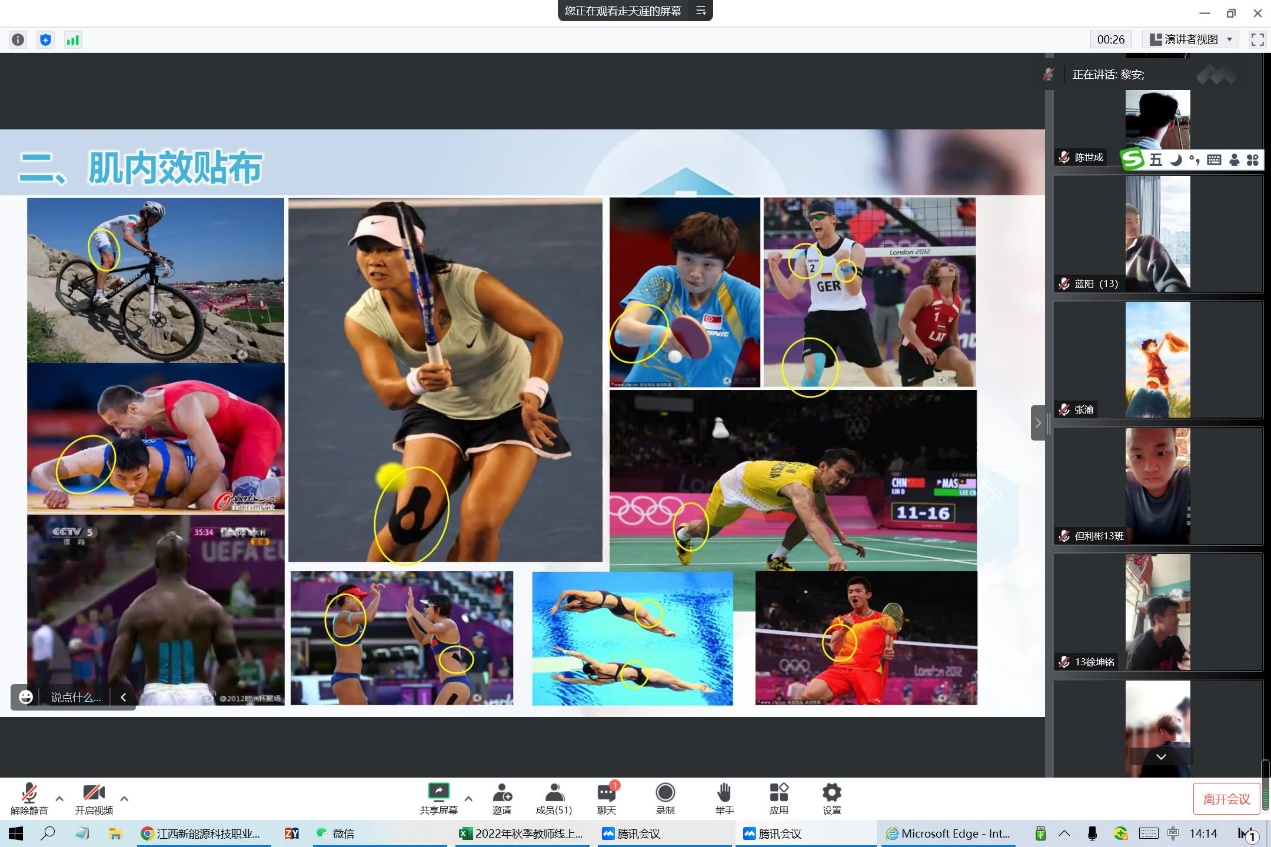Check the green network signal icon
This screenshot has height=847, width=1271.
coord(73,40)
